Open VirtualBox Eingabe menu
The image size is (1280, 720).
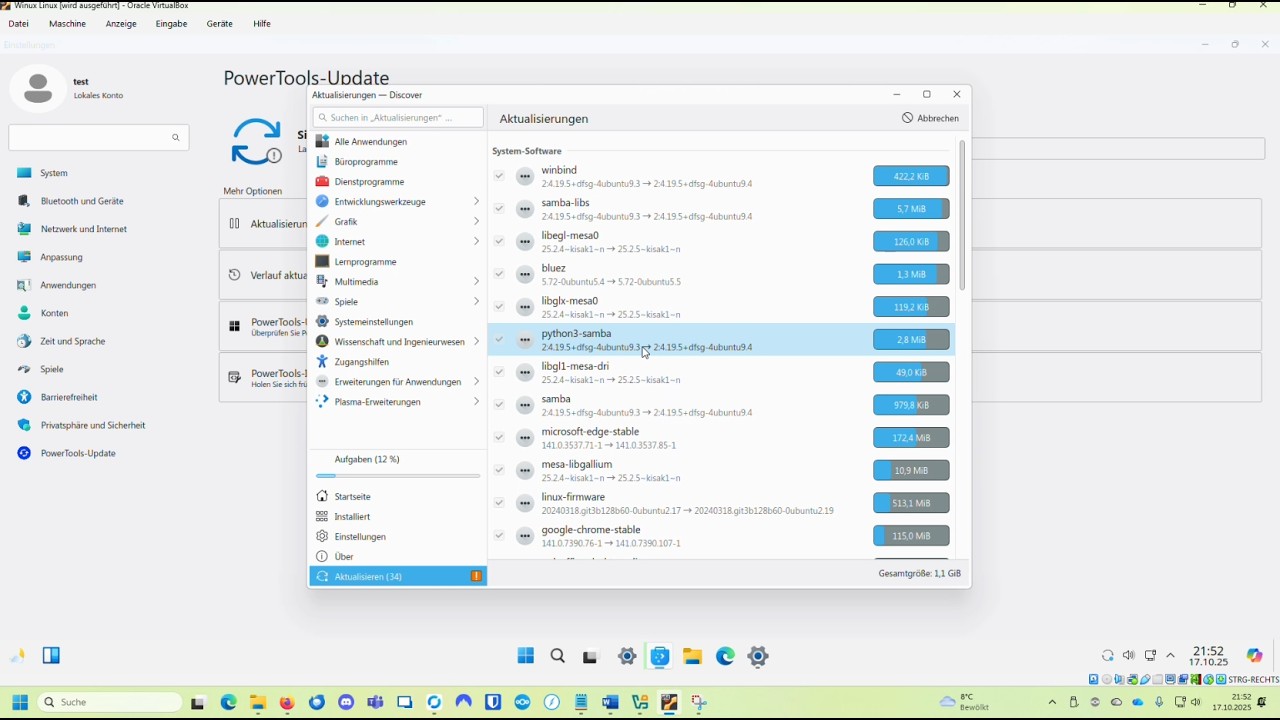pyautogui.click(x=171, y=23)
